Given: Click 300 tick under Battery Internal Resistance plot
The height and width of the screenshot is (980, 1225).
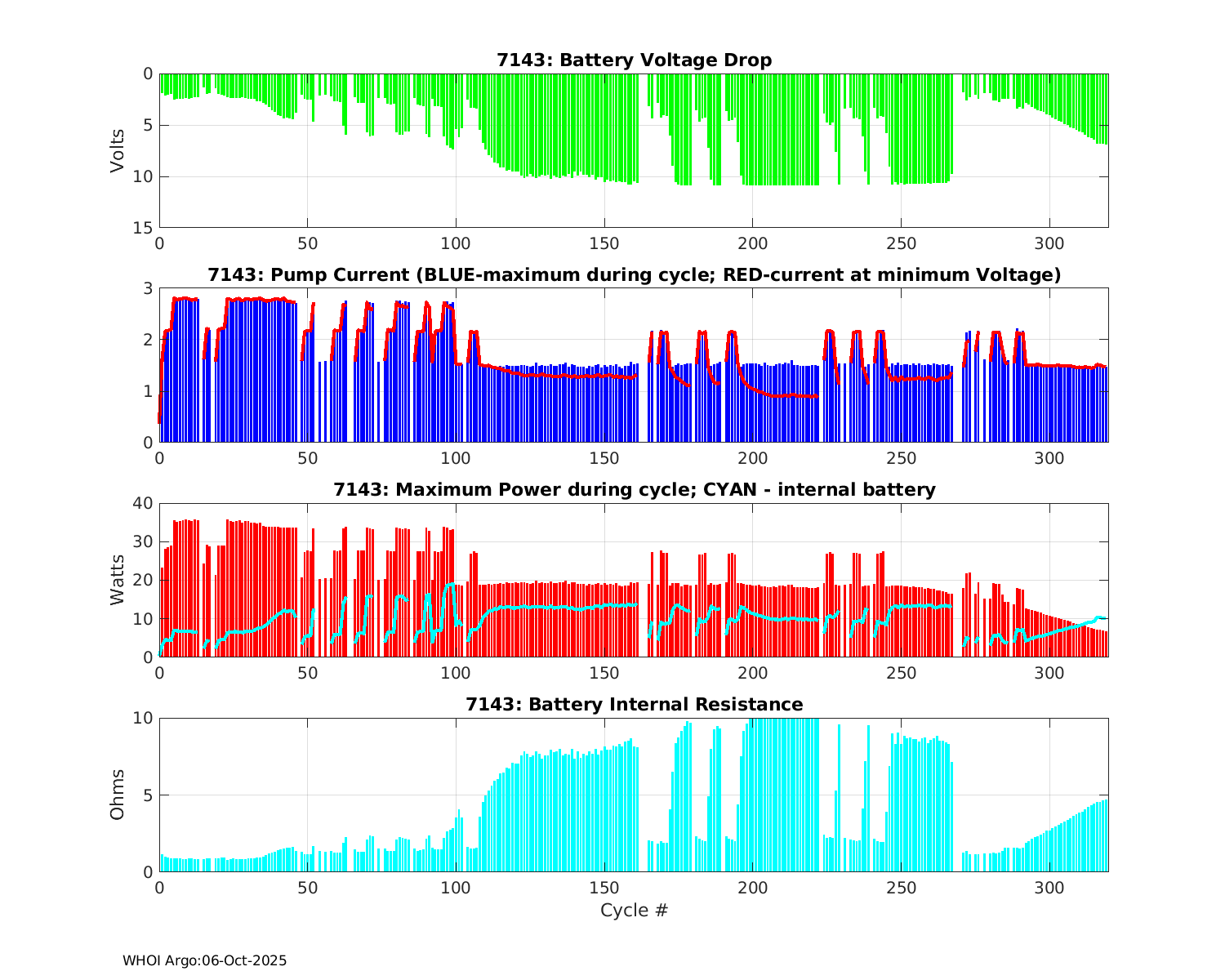Looking at the screenshot, I should click(x=1049, y=888).
